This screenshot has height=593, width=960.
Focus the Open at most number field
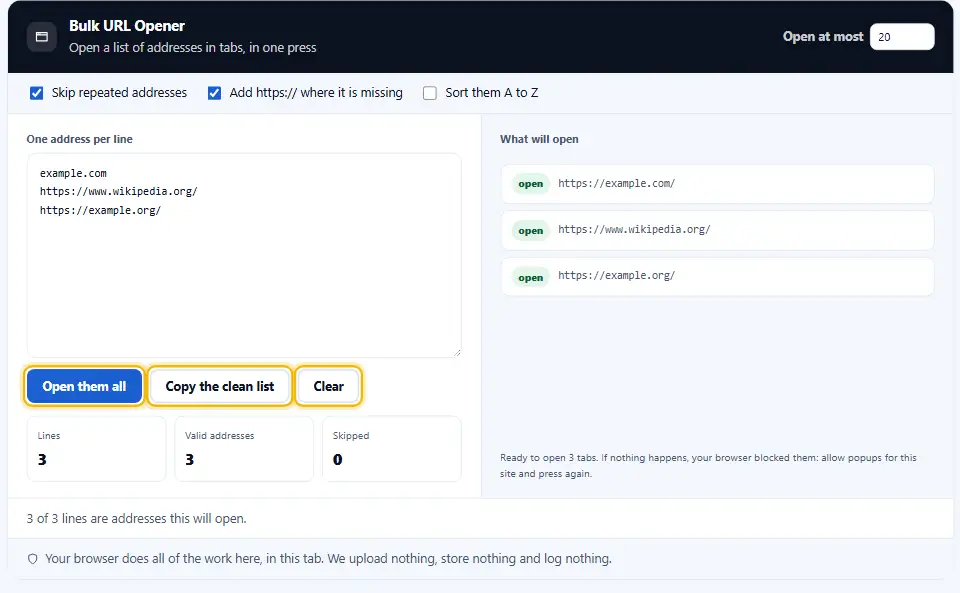tap(902, 37)
